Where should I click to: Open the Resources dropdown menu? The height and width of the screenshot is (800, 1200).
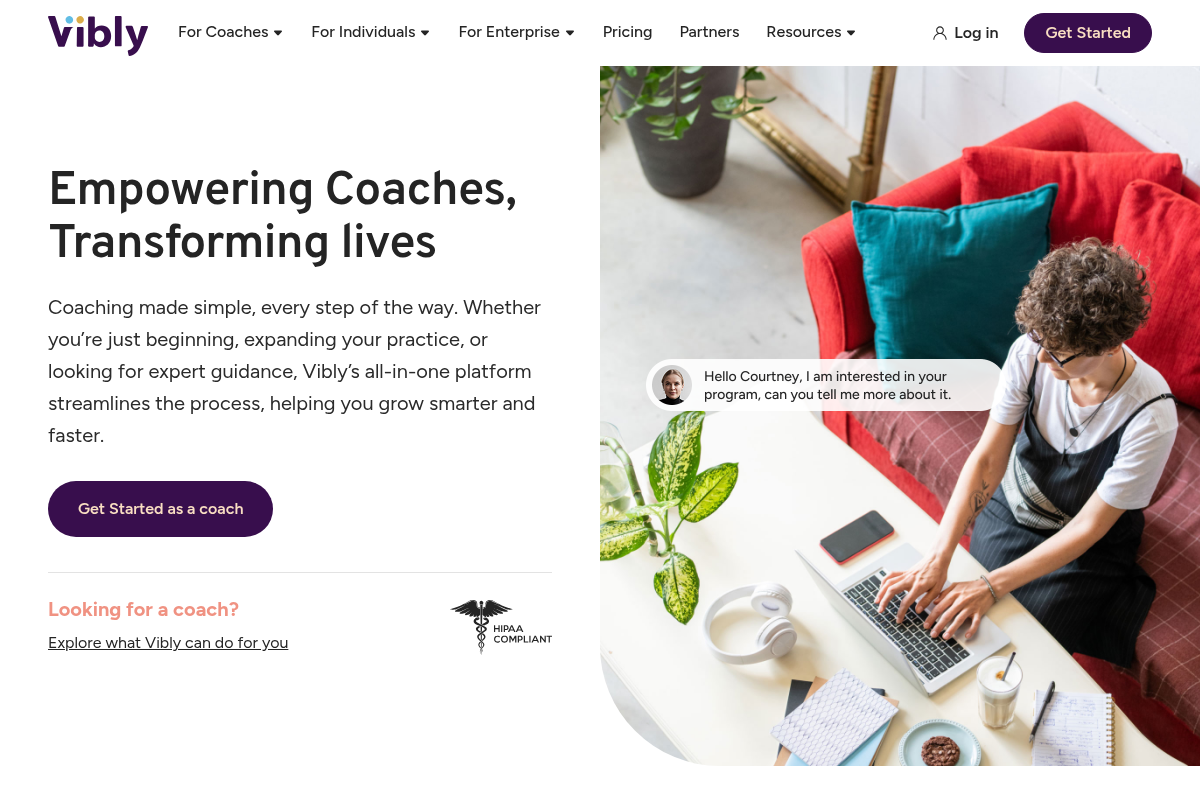pyautogui.click(x=804, y=32)
